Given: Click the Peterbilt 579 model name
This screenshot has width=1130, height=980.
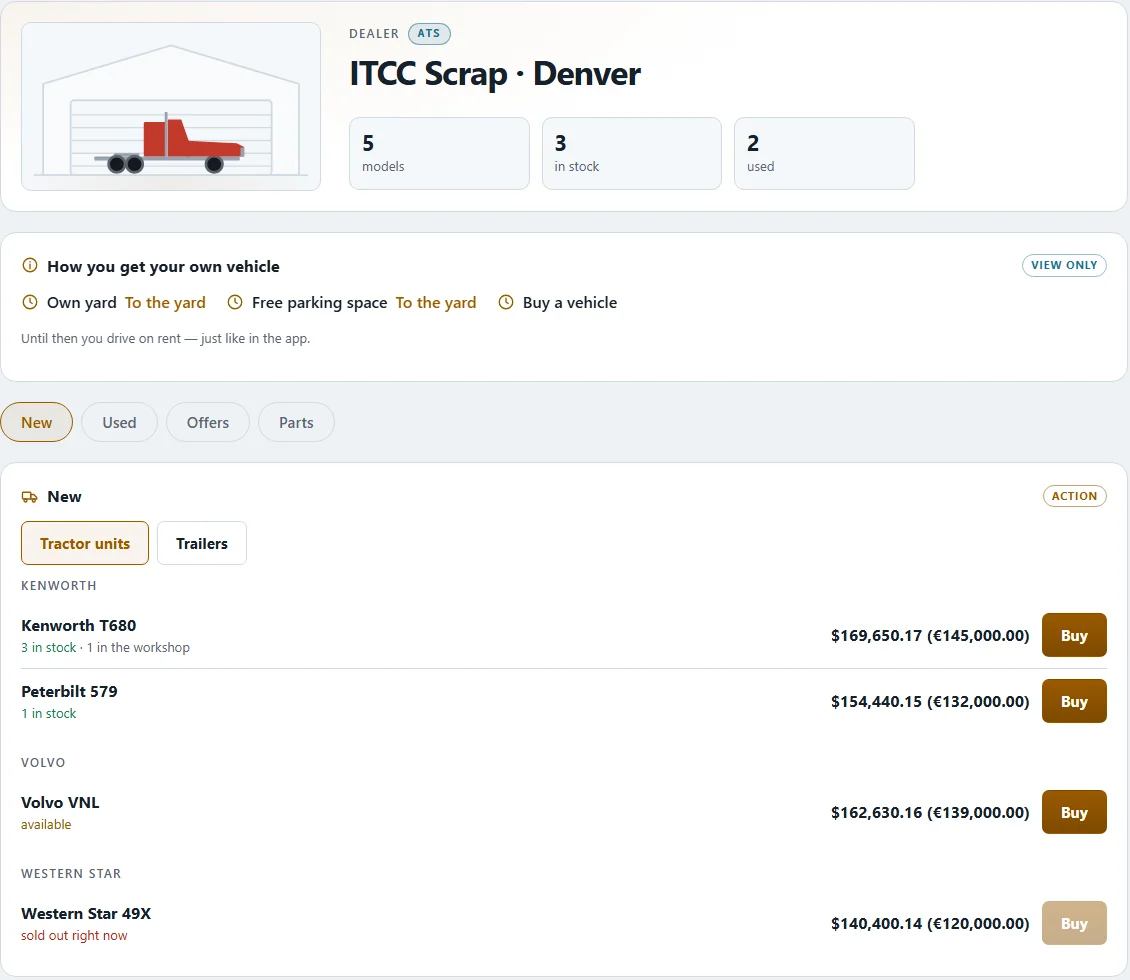Looking at the screenshot, I should tap(69, 692).
